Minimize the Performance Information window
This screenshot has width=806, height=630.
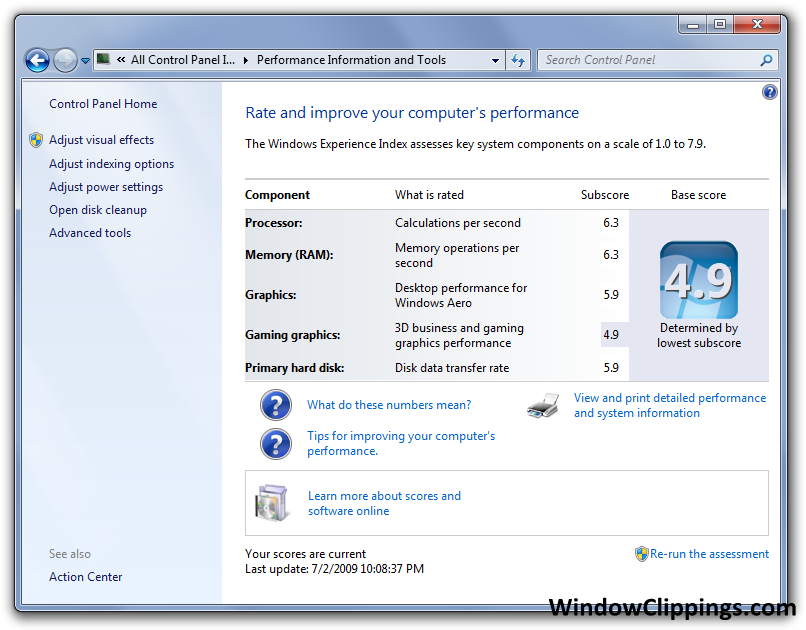pos(692,24)
